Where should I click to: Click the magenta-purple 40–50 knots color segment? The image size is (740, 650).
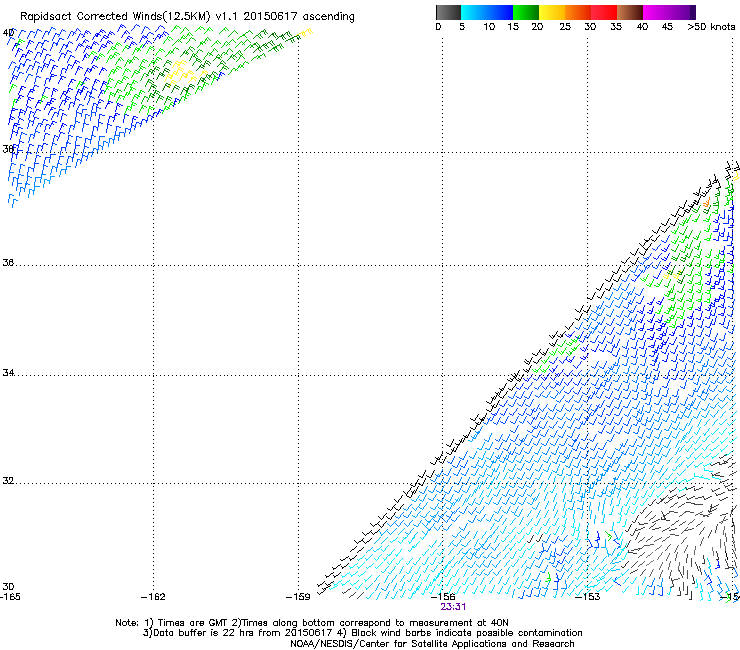click(666, 12)
